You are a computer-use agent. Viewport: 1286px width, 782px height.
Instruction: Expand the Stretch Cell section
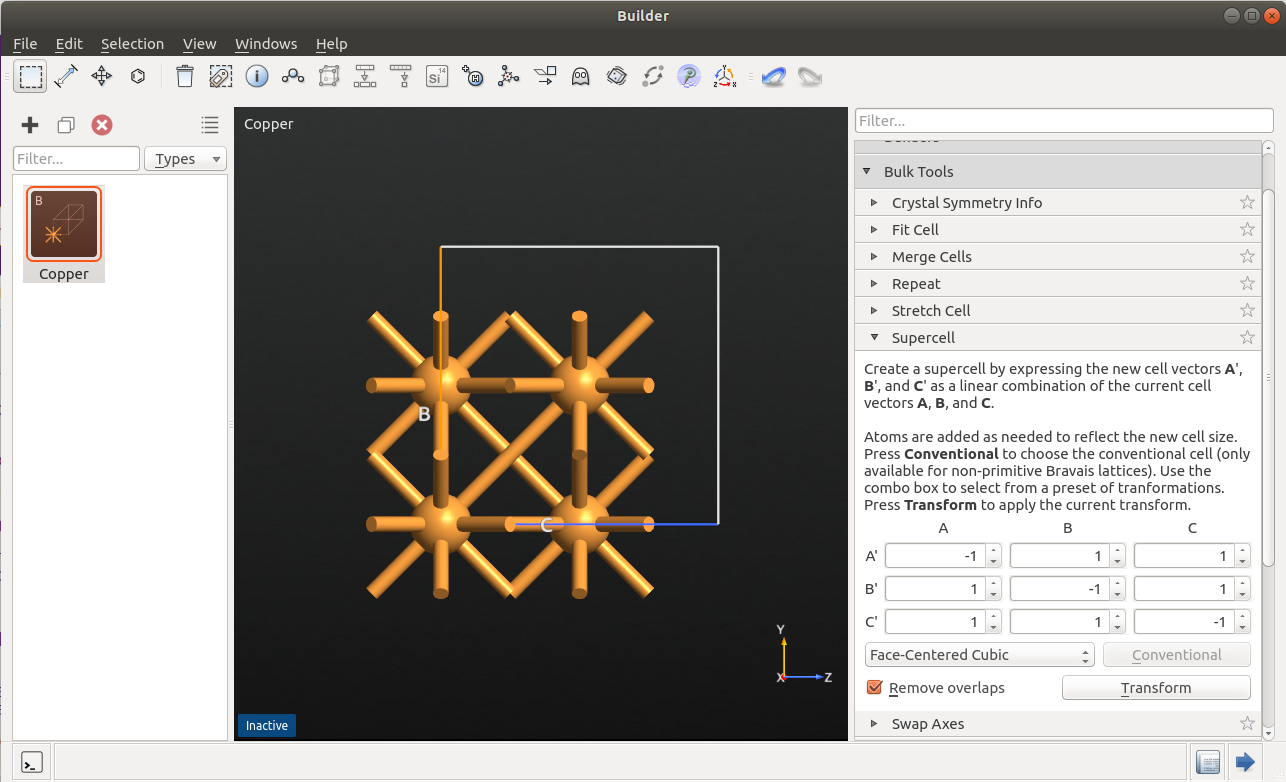tap(874, 310)
